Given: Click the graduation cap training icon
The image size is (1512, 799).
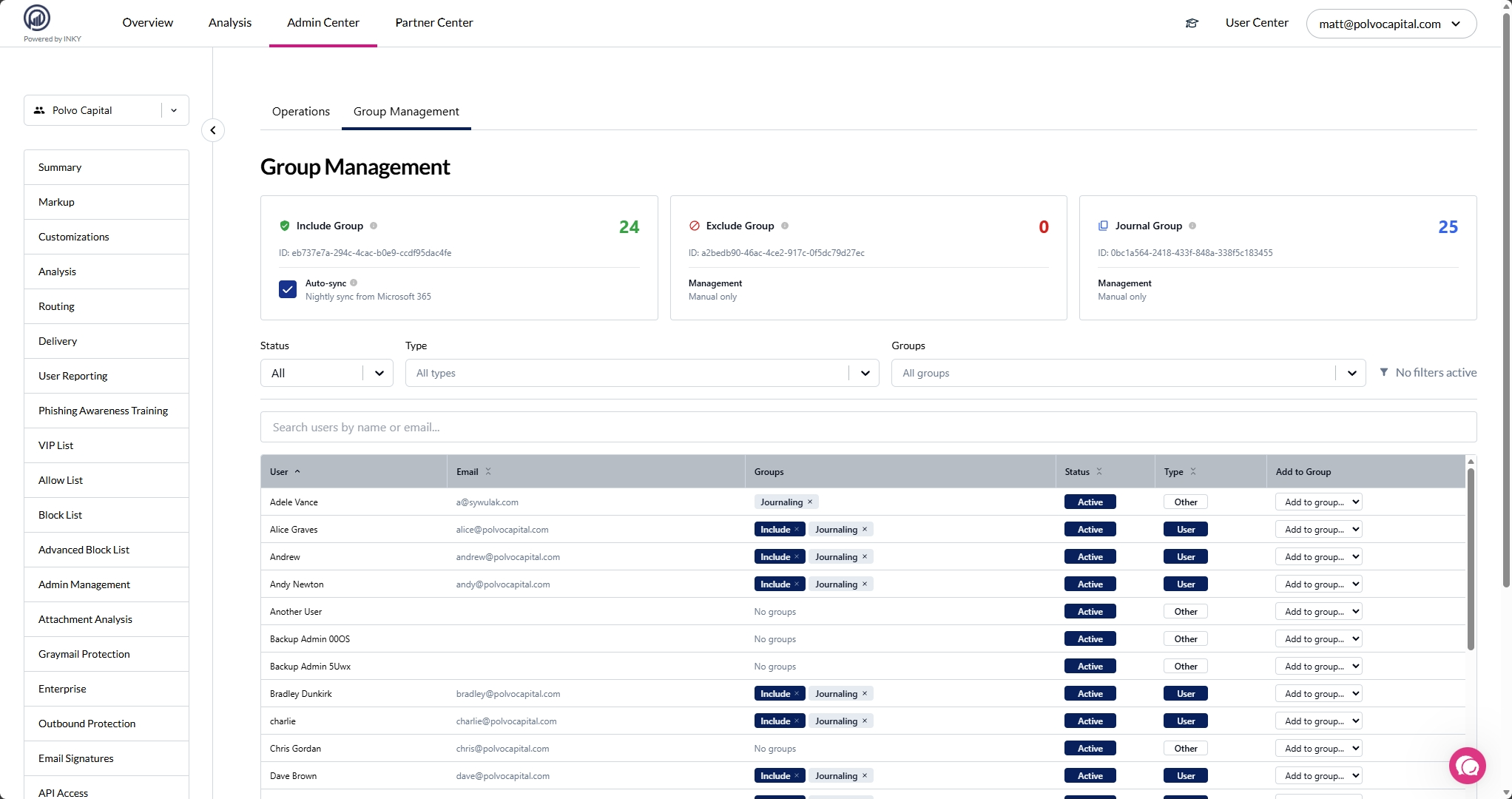Looking at the screenshot, I should click(x=1192, y=23).
